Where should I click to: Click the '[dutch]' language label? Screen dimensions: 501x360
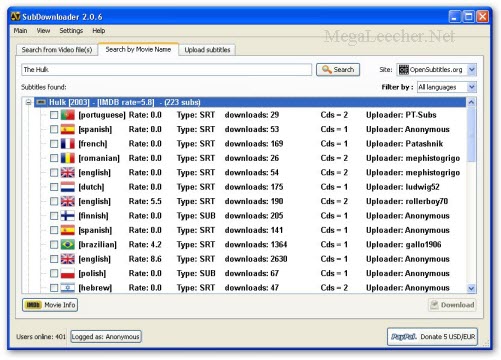pos(91,187)
